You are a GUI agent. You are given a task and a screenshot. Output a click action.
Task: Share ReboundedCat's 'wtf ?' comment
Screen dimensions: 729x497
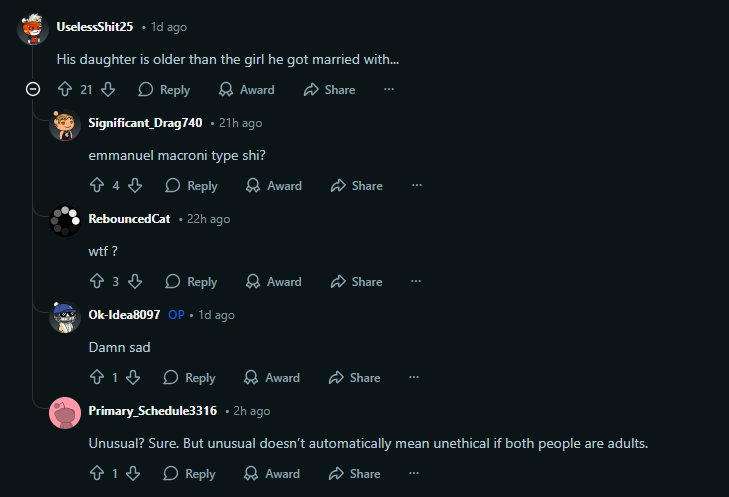(357, 282)
